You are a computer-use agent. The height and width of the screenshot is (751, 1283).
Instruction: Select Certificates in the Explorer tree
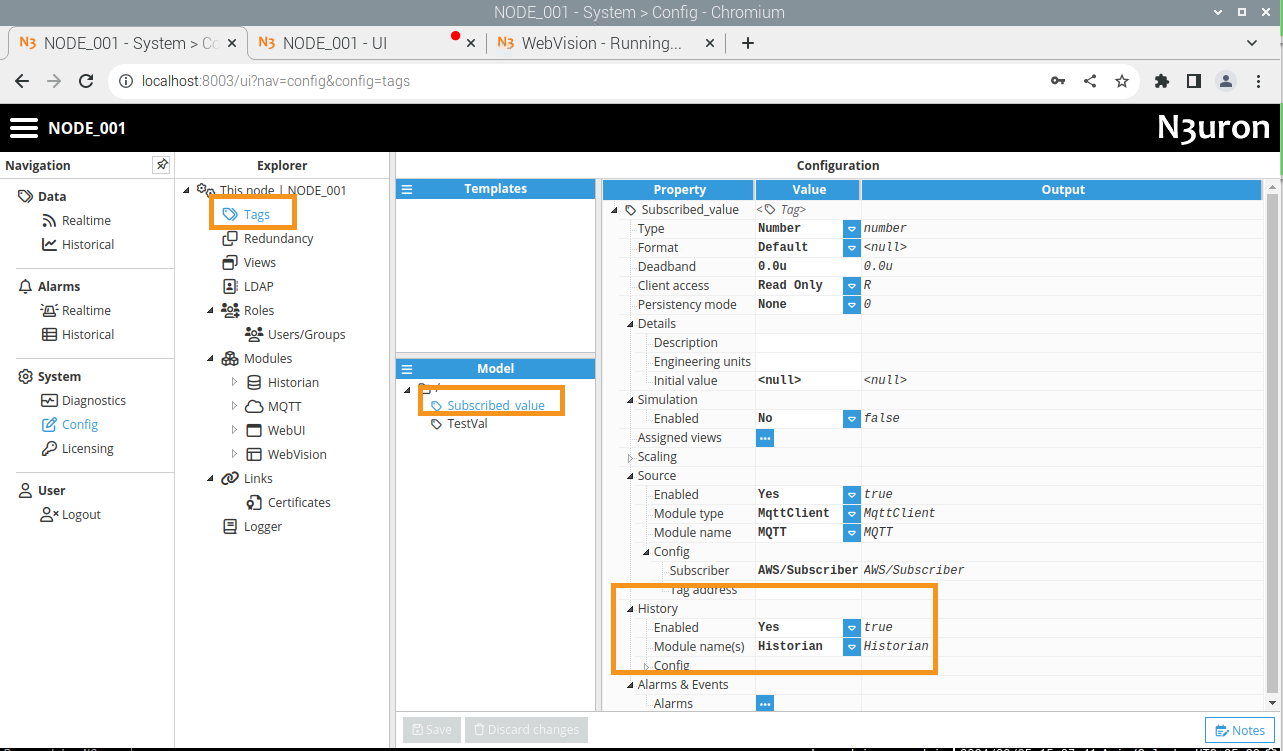(x=288, y=503)
